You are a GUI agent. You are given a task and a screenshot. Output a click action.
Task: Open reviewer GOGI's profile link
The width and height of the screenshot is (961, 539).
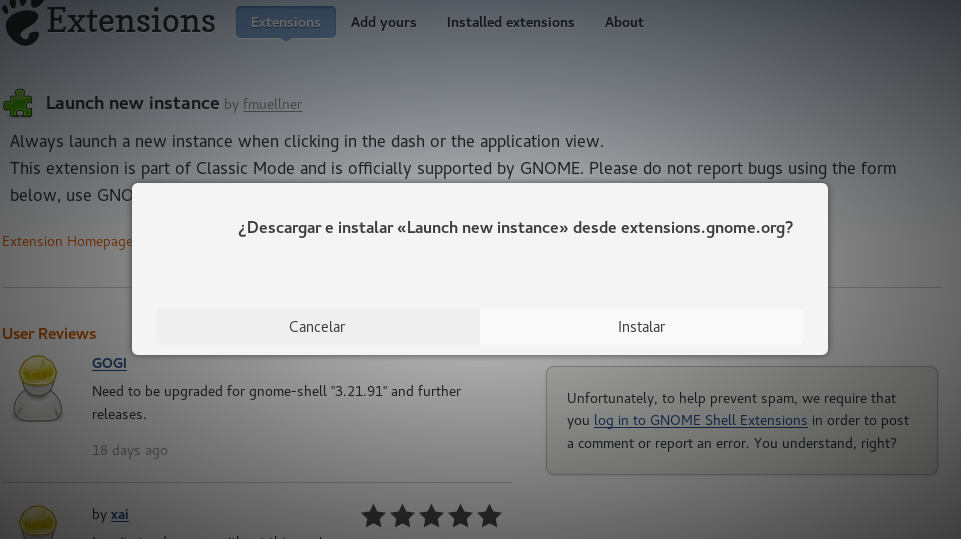[x=109, y=363]
